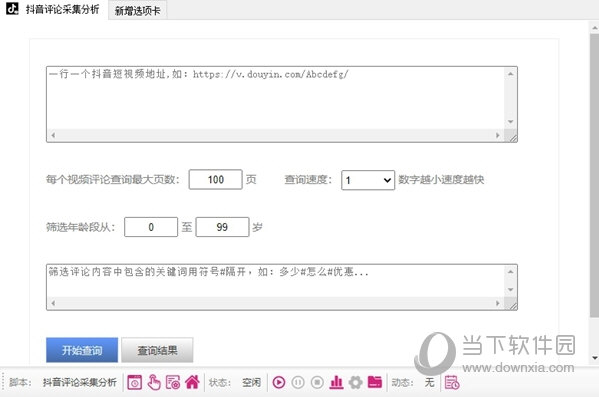Click right arrow of keyword area horizontal scrollbar
Viewport: 599px width, 397px height.
[497, 303]
